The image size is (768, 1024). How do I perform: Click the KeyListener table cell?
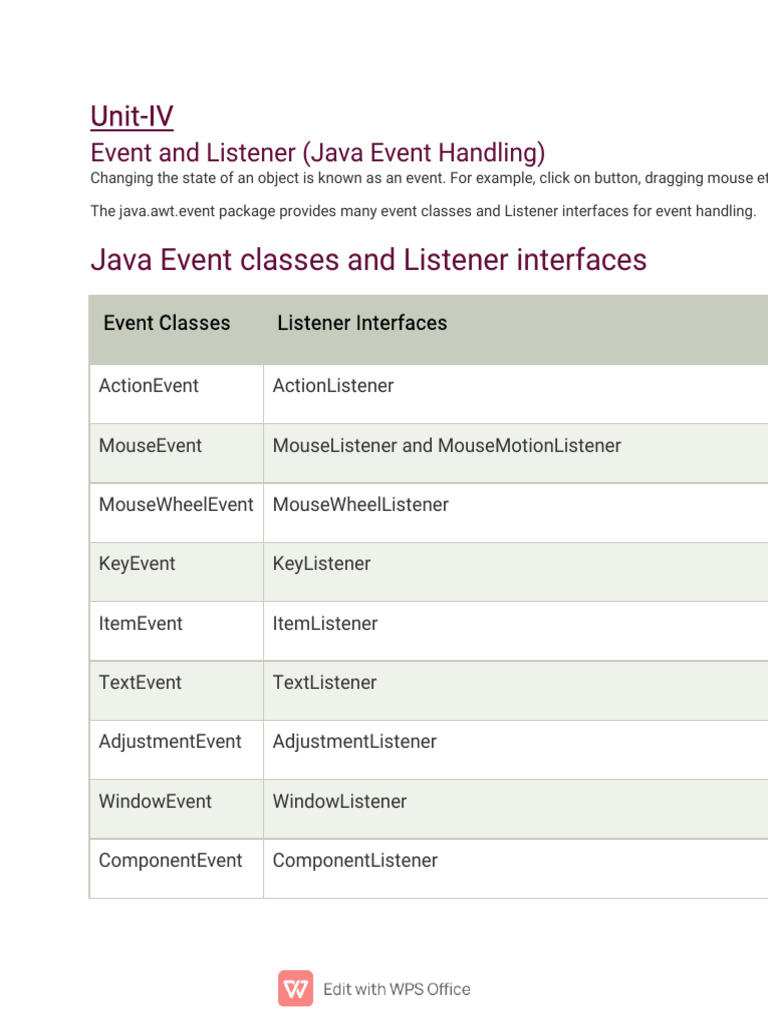(x=322, y=564)
